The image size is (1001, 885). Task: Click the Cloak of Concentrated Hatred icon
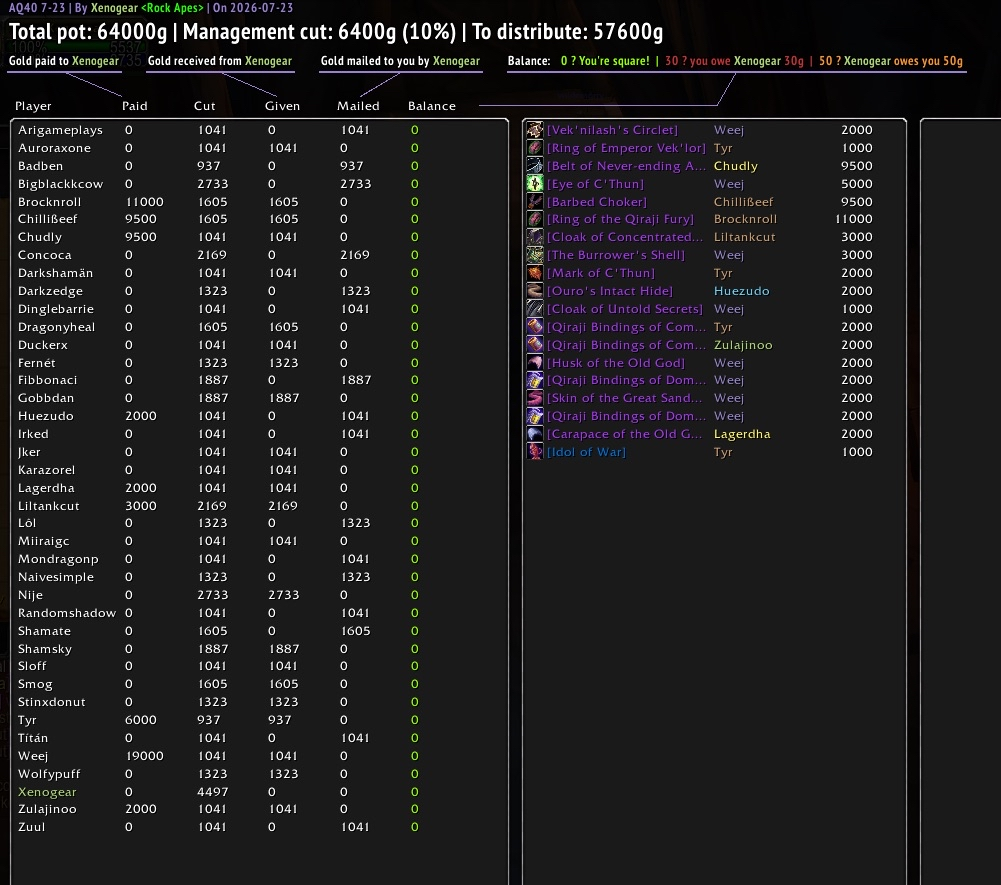[x=534, y=237]
